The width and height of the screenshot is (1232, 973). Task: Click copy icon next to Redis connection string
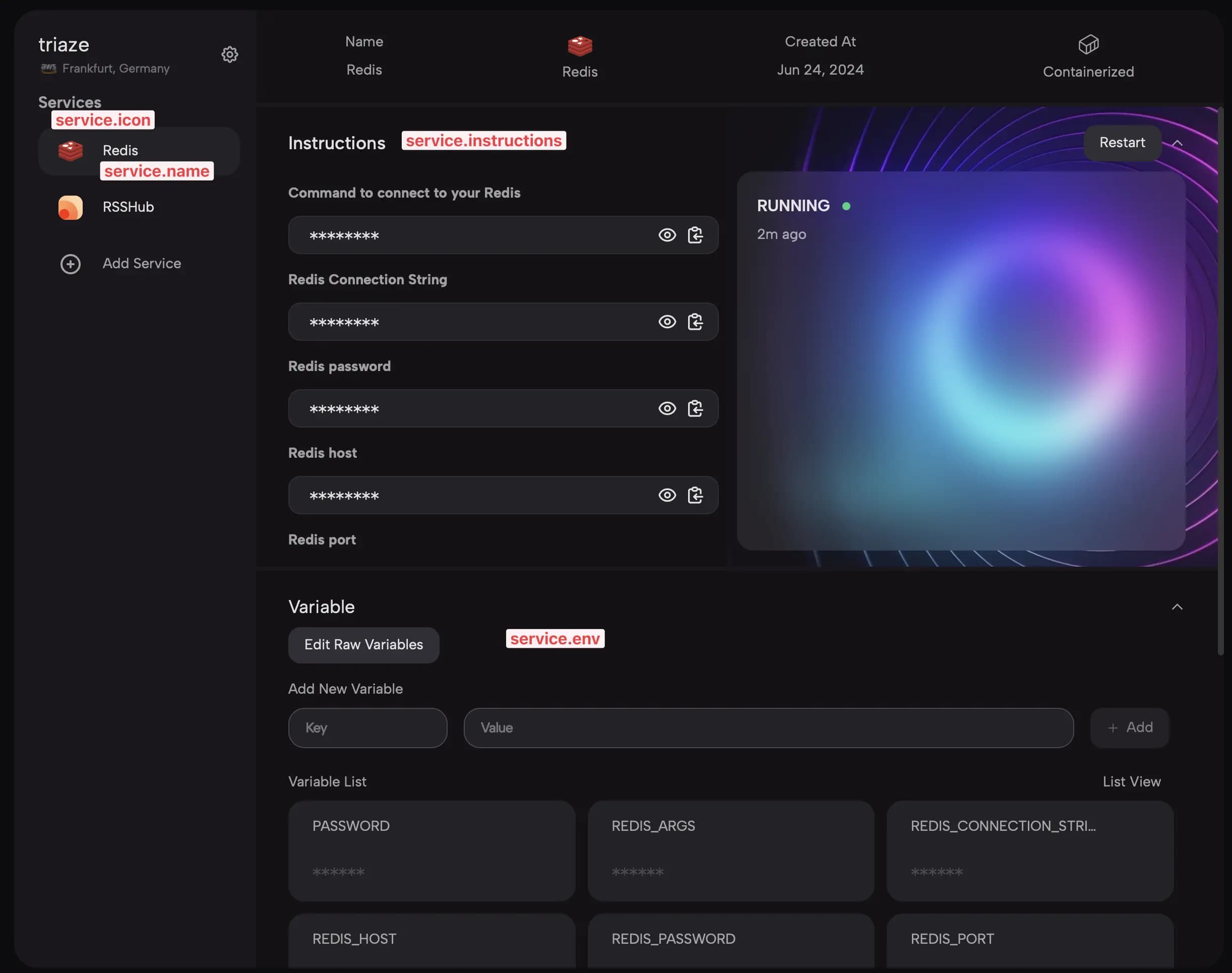tap(696, 321)
